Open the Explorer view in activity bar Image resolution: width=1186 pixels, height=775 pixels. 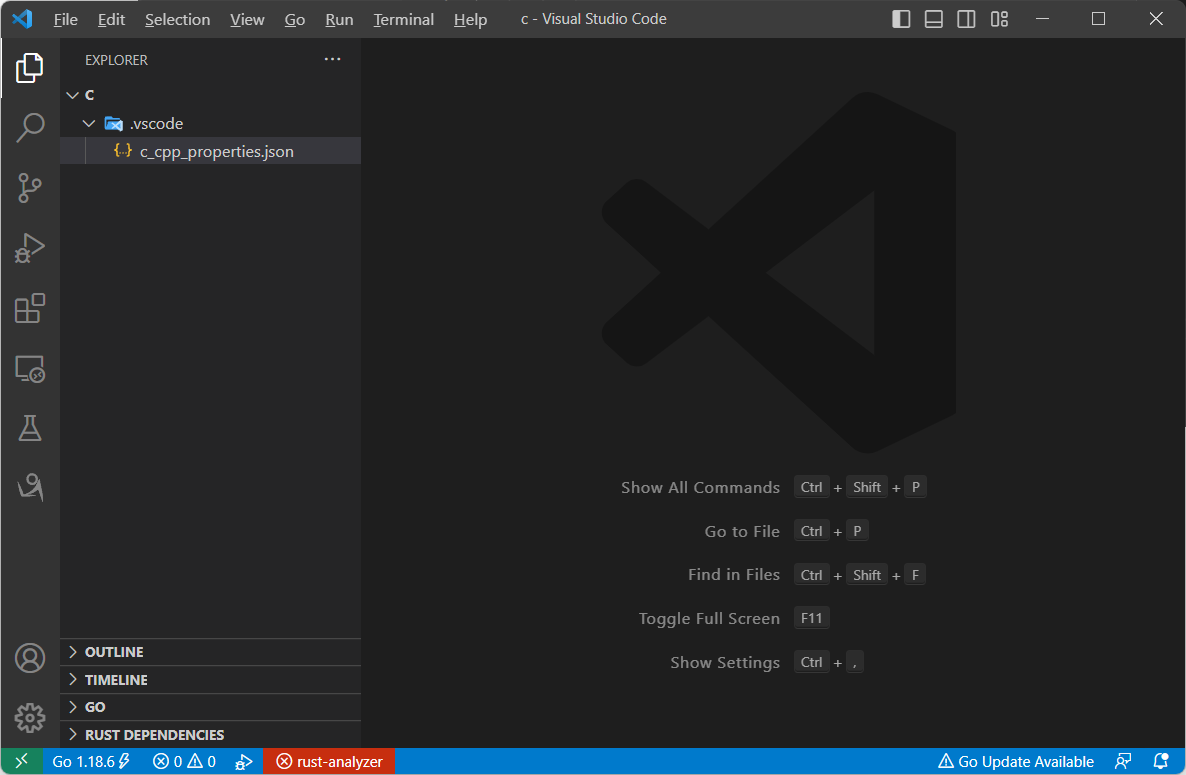coord(29,68)
